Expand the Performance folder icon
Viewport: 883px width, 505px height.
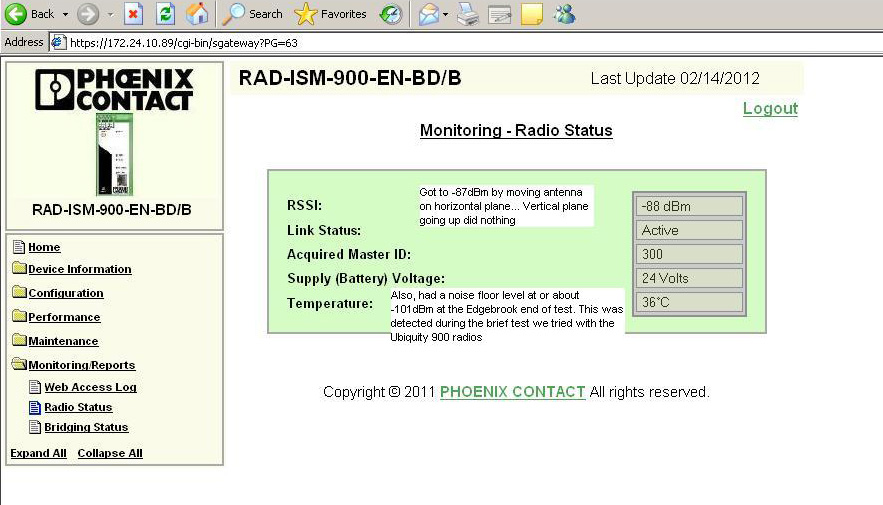(x=19, y=316)
